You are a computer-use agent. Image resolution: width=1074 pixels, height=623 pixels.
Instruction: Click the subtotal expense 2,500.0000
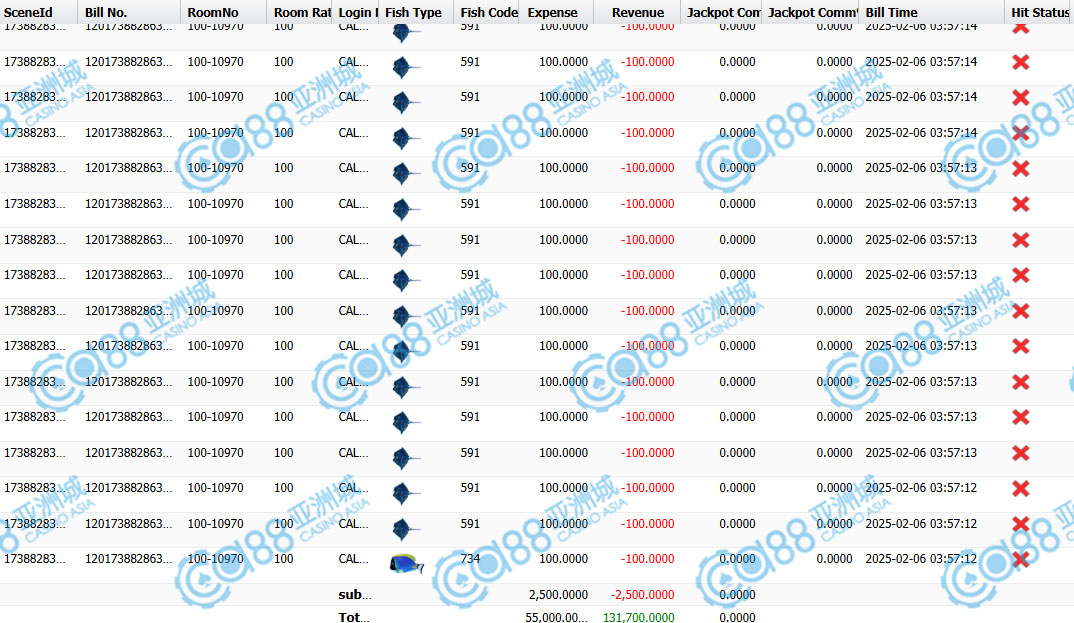(x=558, y=594)
